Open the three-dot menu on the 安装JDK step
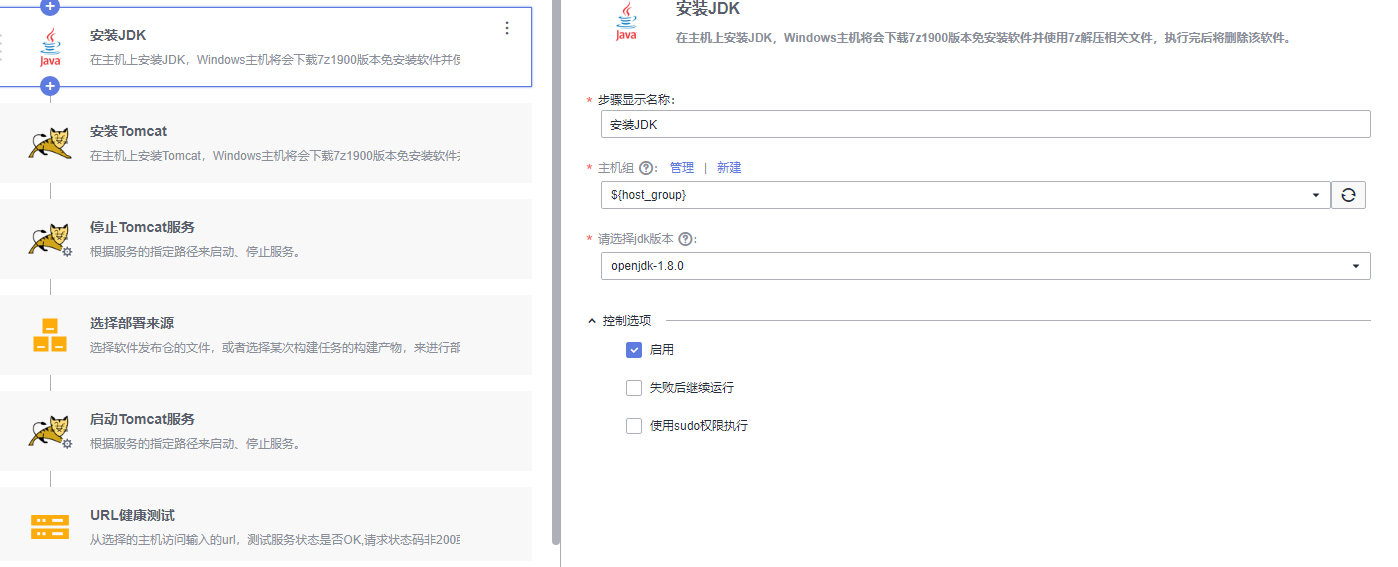 pos(507,28)
